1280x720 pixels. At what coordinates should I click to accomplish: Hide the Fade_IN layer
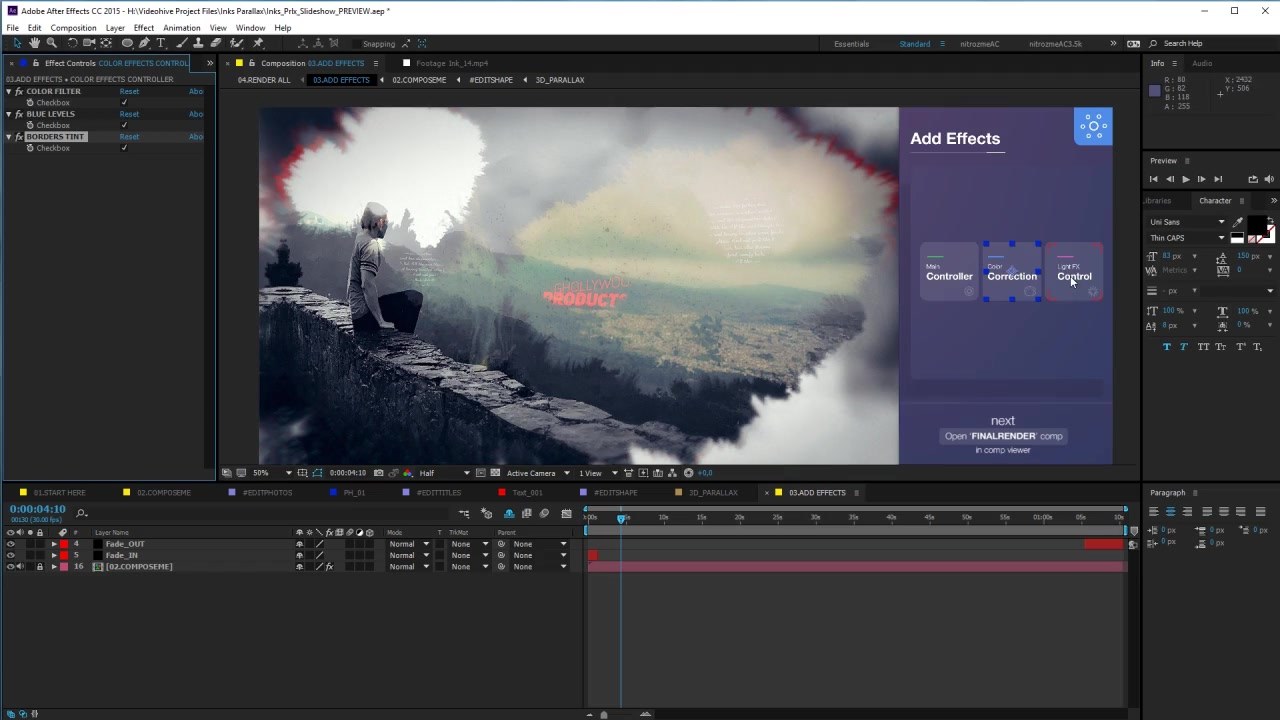[x=10, y=555]
